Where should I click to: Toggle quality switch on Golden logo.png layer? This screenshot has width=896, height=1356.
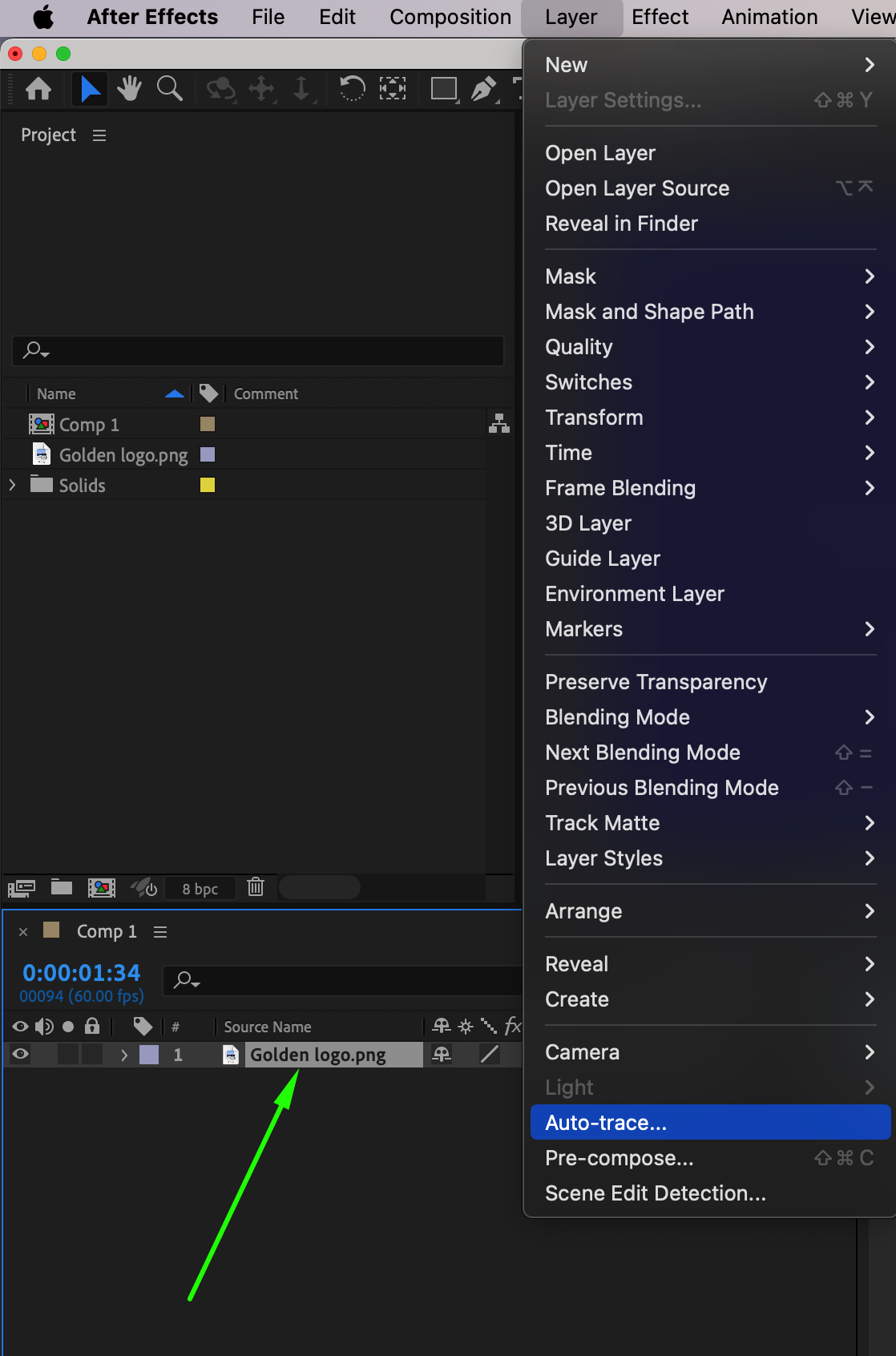pyautogui.click(x=489, y=1055)
